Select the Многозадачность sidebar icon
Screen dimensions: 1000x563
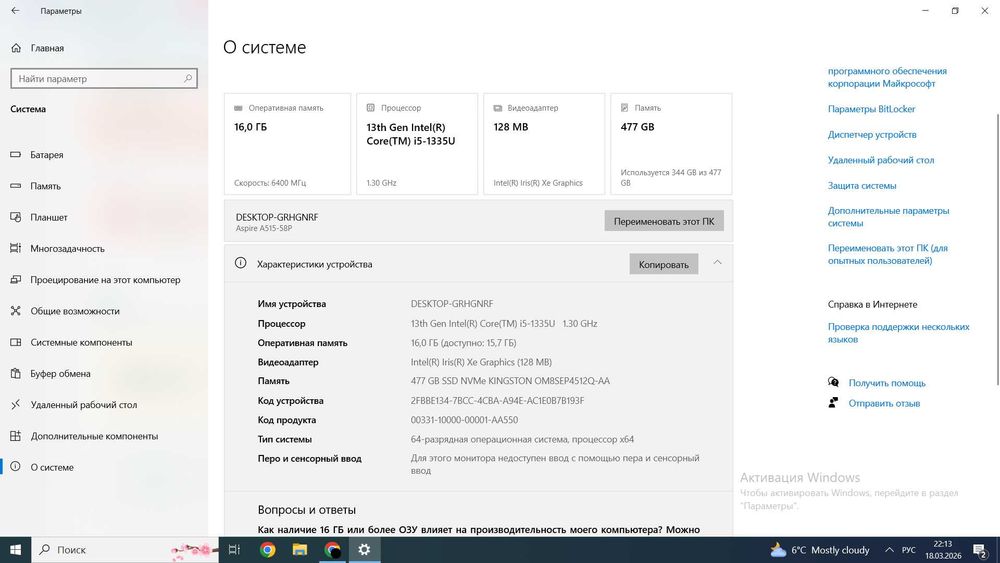click(16, 248)
